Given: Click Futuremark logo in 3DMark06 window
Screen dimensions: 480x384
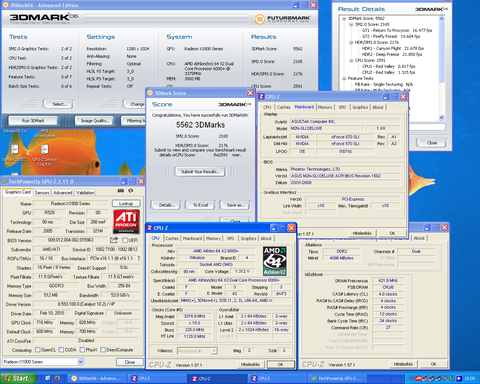Looking at the screenshot, I should coord(283,19).
